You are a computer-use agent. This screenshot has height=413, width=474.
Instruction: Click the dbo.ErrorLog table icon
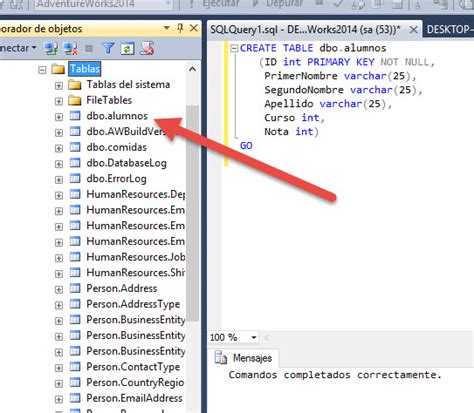click(75, 178)
